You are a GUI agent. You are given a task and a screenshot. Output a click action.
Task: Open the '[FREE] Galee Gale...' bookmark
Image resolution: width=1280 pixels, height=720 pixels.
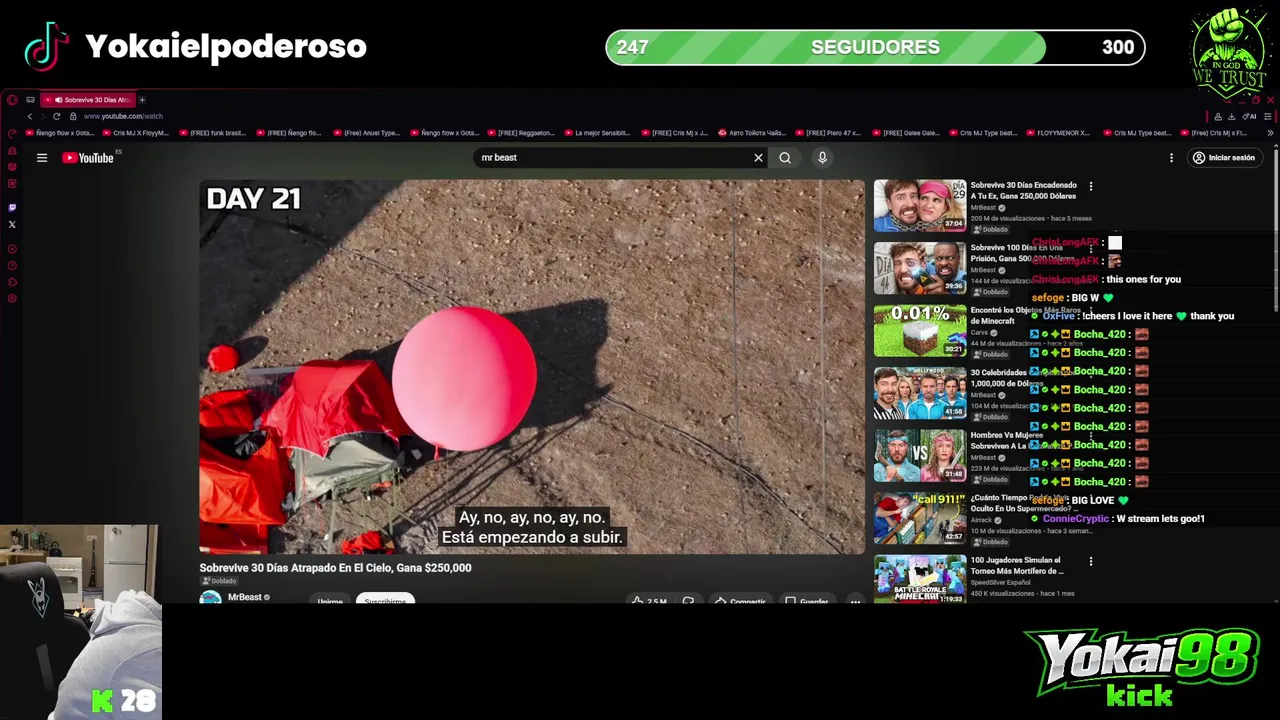pos(905,133)
